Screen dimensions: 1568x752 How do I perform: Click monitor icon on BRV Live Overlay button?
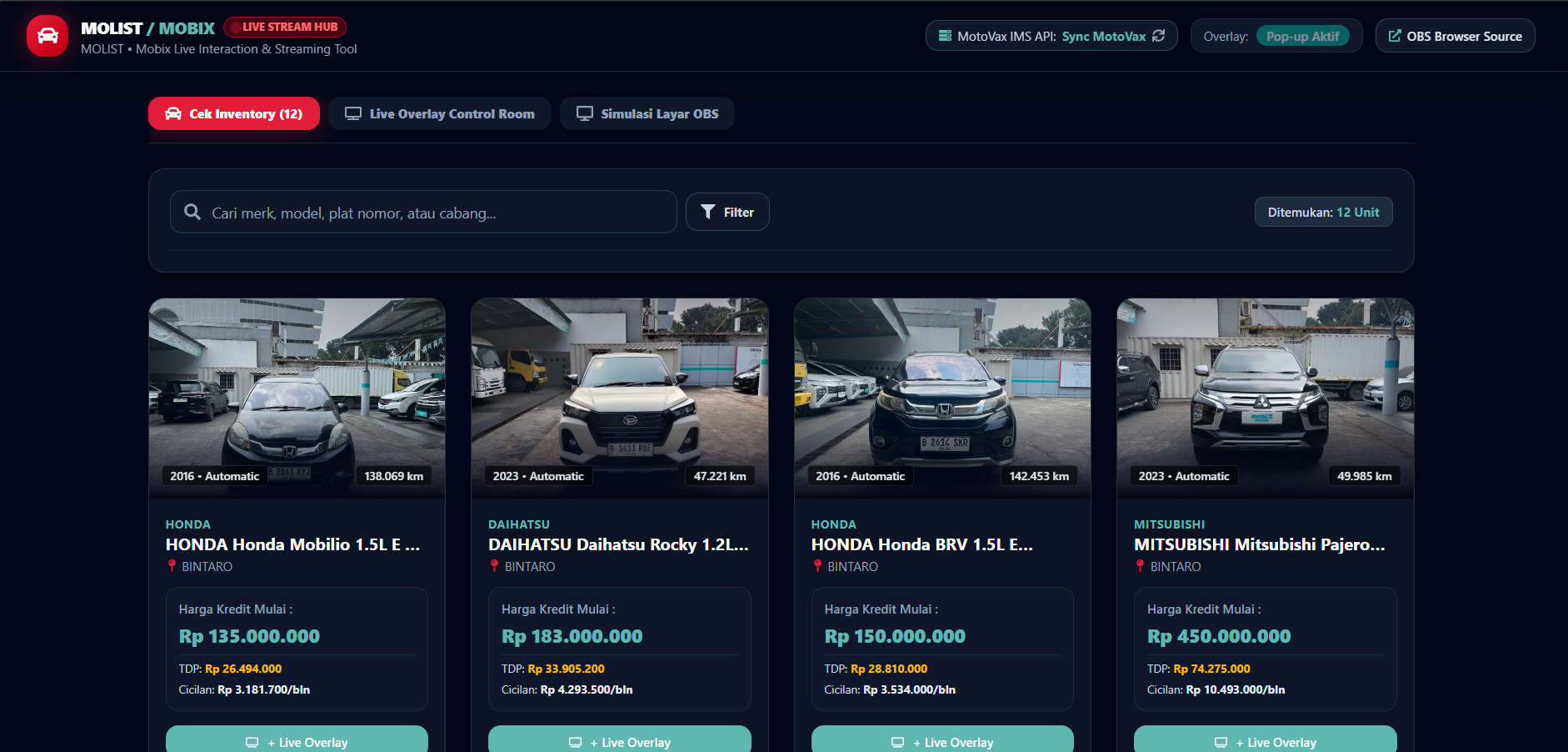pos(897,742)
